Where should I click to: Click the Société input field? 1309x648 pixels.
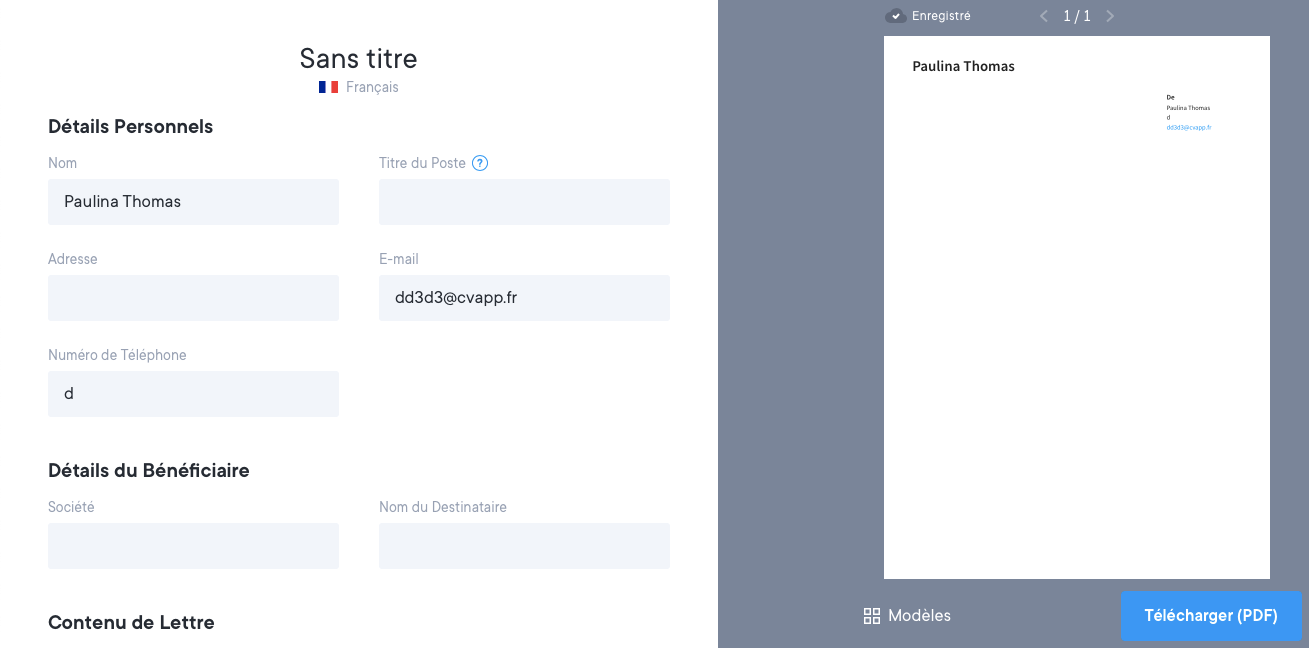193,546
